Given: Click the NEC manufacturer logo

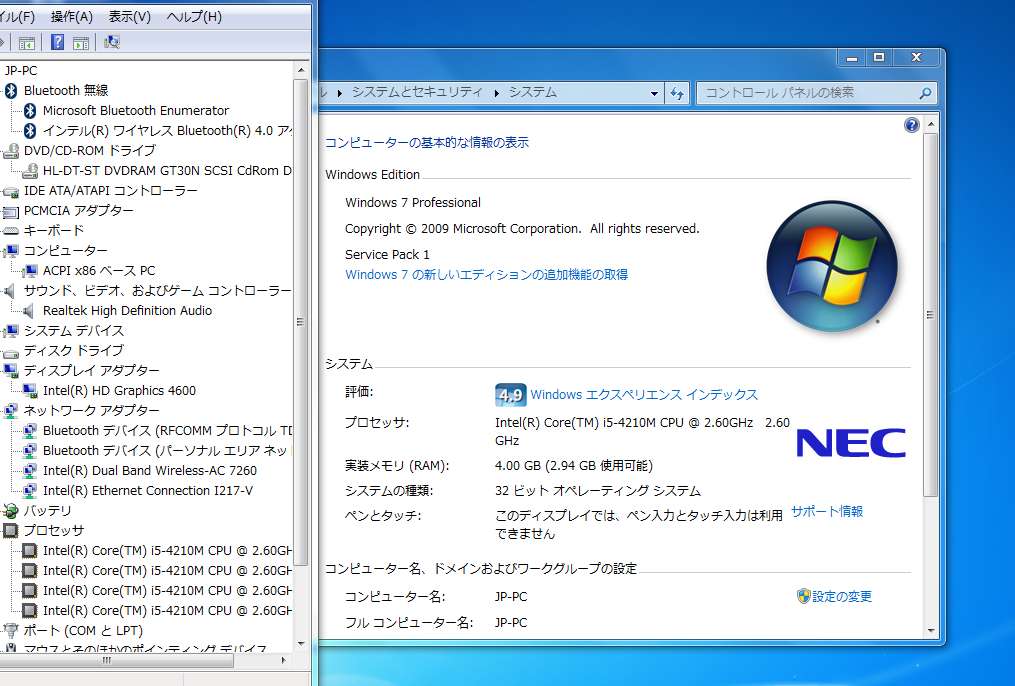Looking at the screenshot, I should click(851, 443).
